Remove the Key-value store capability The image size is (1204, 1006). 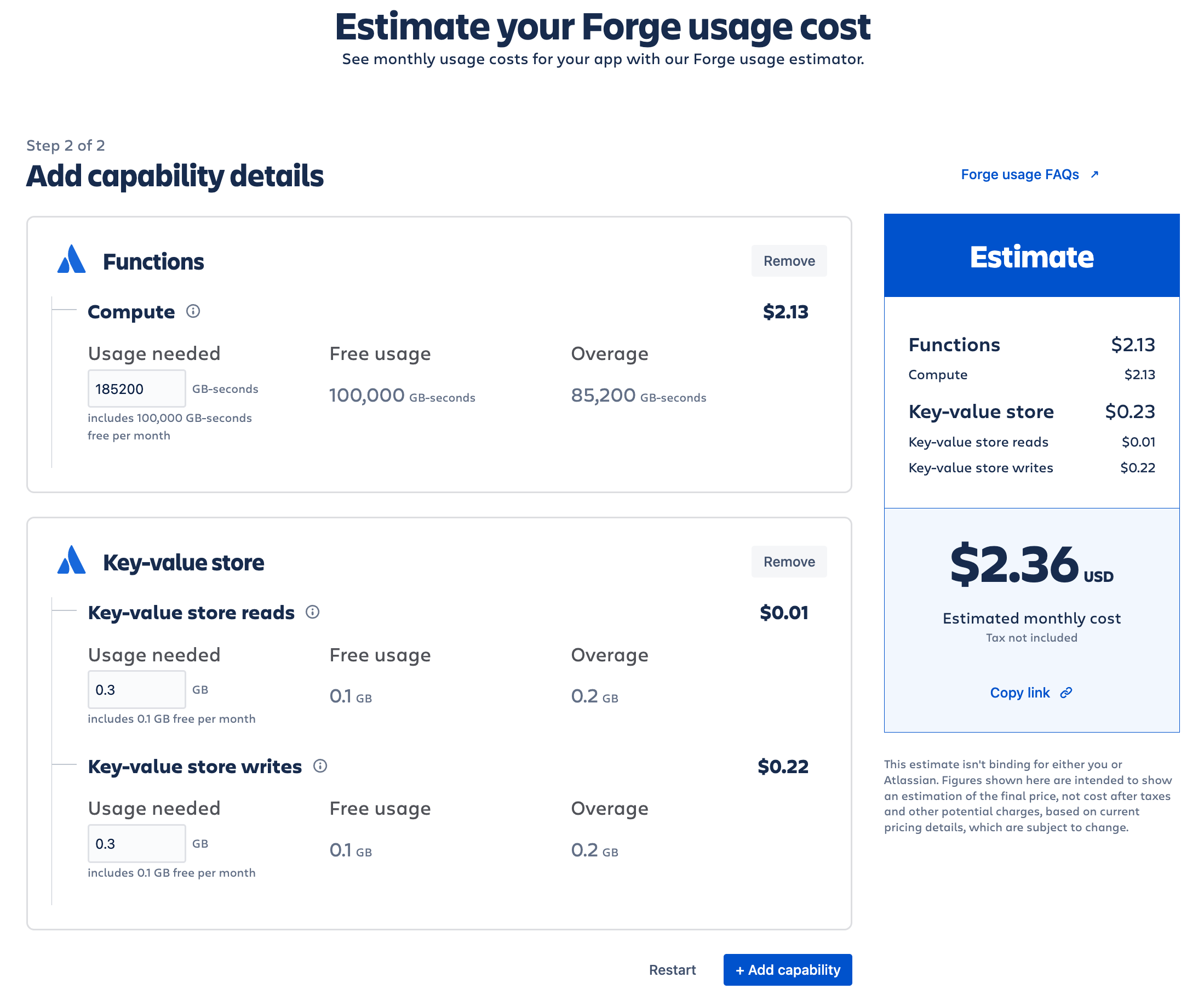(788, 562)
